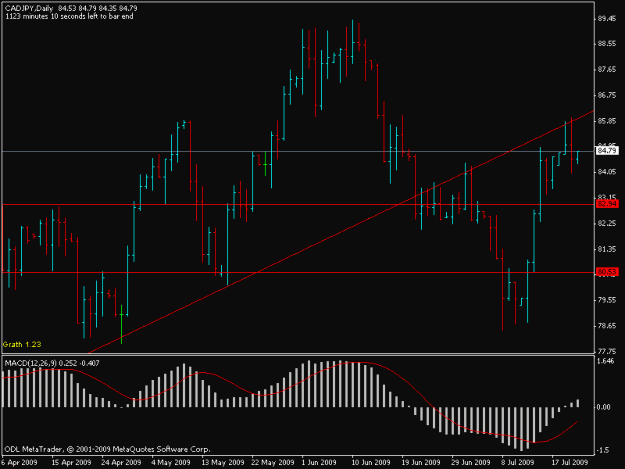Click the MACD scale value -1.5
The image size is (625, 469).
[603, 450]
